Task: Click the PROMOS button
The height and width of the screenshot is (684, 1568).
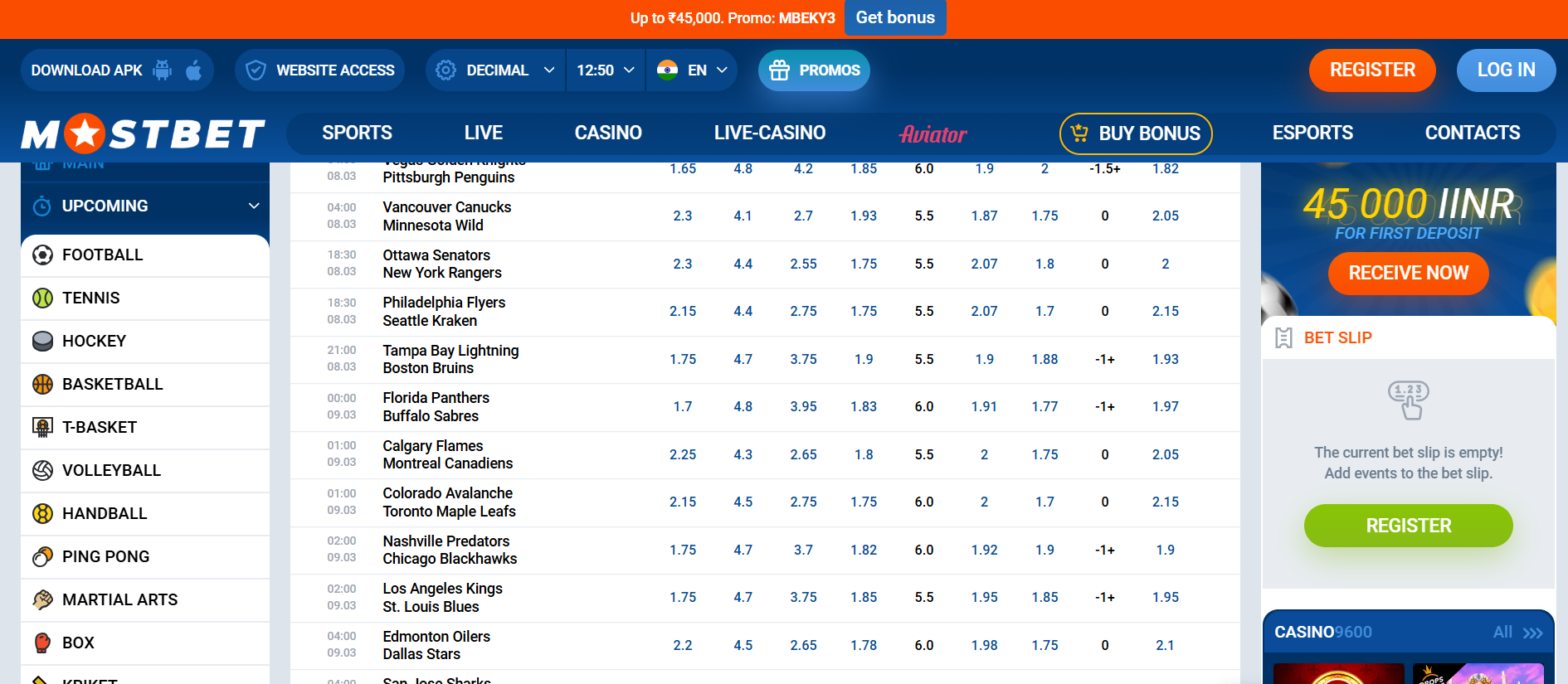Action: [815, 70]
